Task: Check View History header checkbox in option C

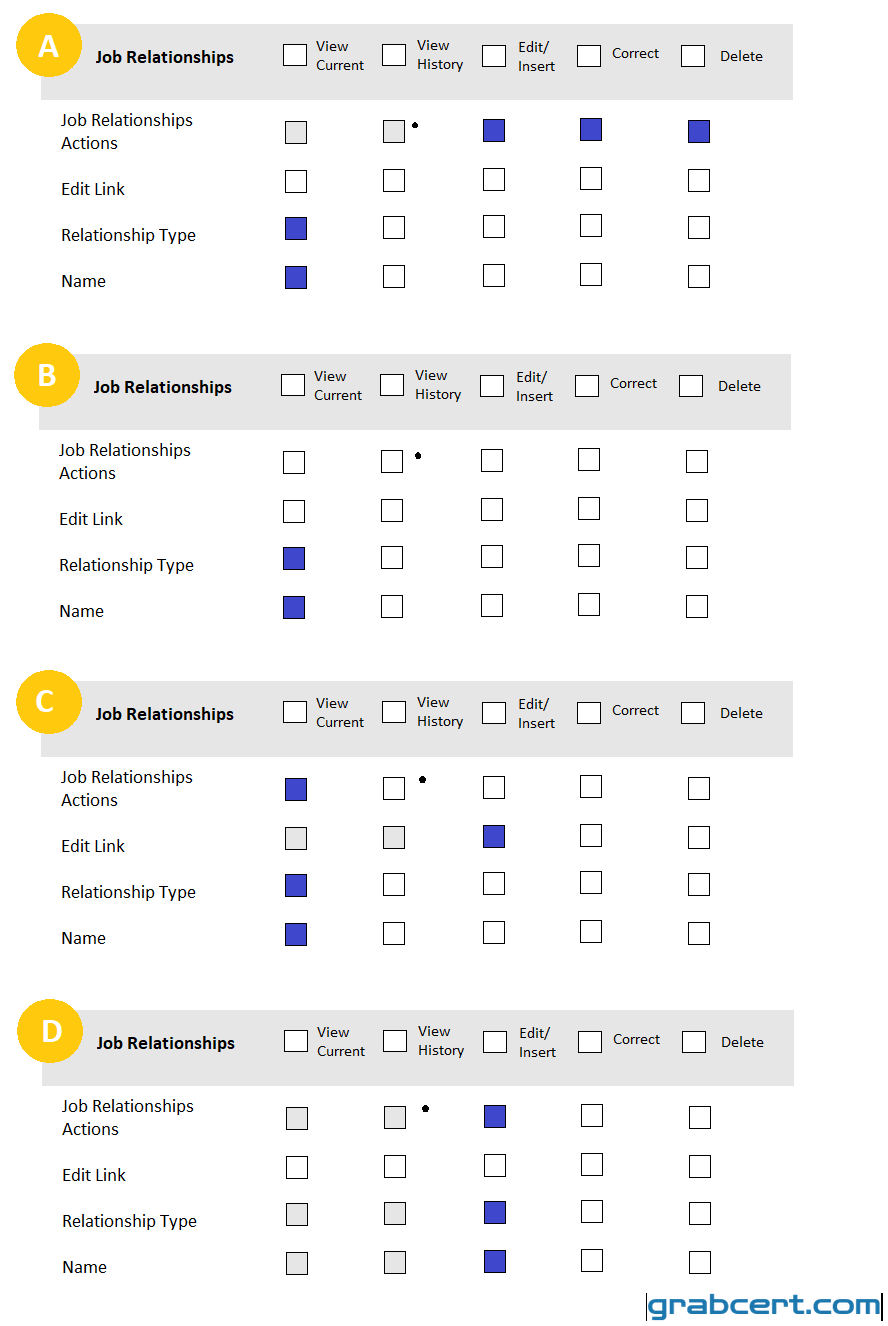Action: click(x=394, y=711)
